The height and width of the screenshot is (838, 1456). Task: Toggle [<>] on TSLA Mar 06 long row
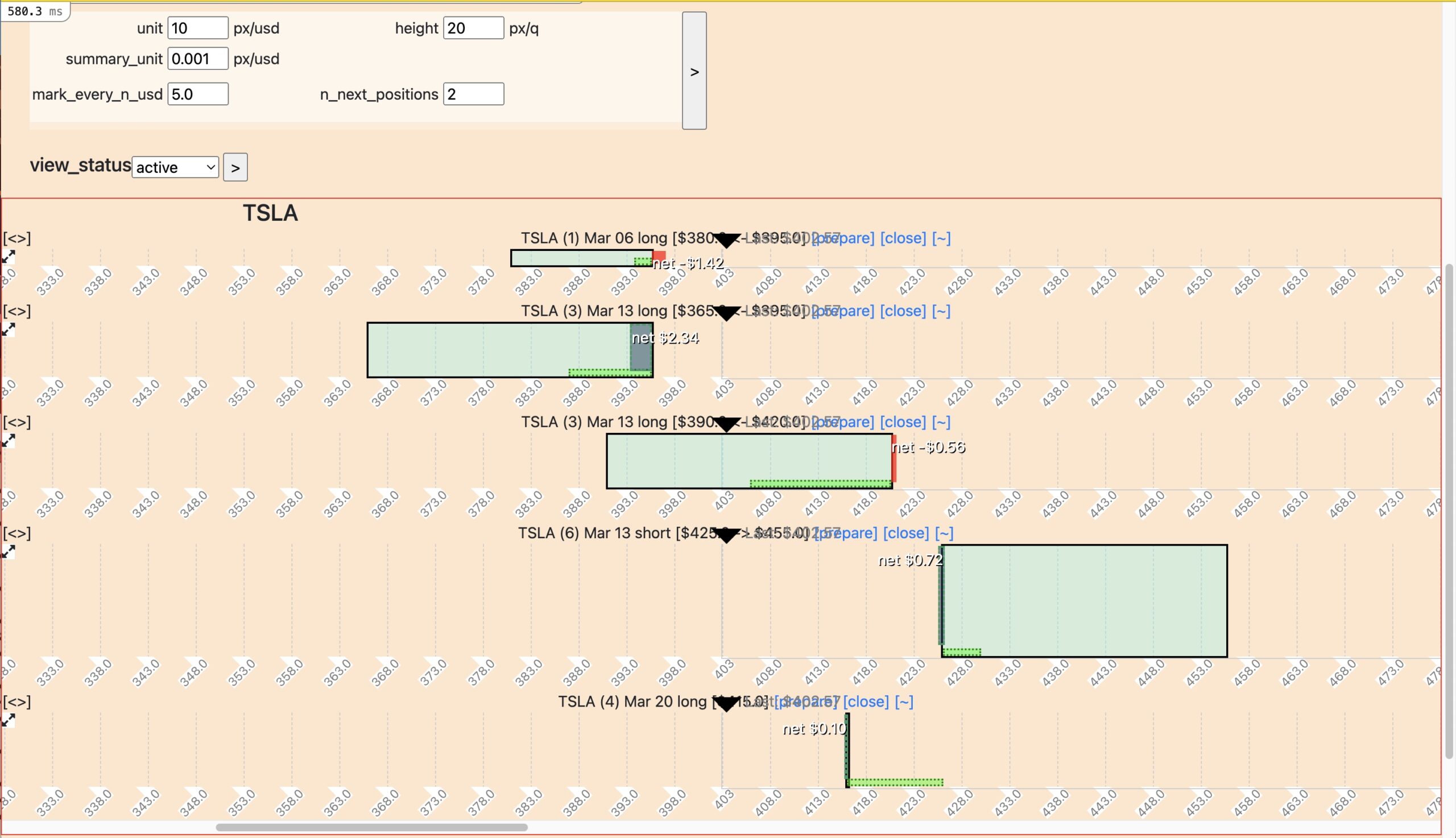[x=16, y=238]
